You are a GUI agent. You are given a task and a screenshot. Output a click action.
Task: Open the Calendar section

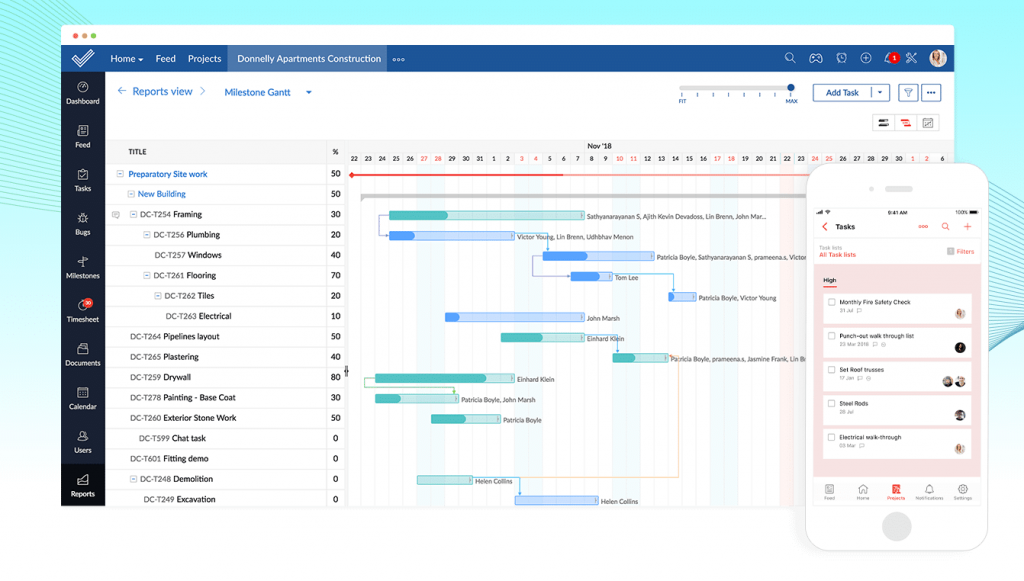tap(82, 398)
